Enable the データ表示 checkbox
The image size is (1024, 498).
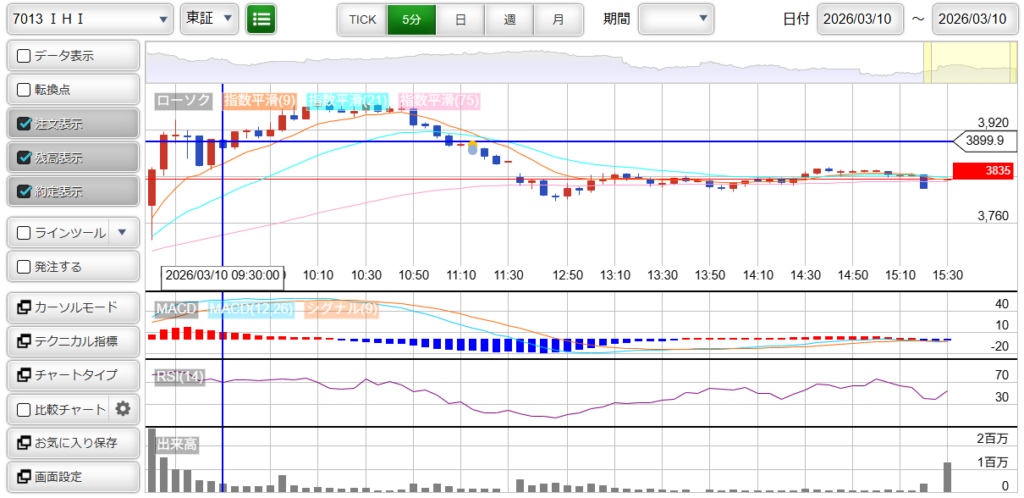pyautogui.click(x=24, y=56)
